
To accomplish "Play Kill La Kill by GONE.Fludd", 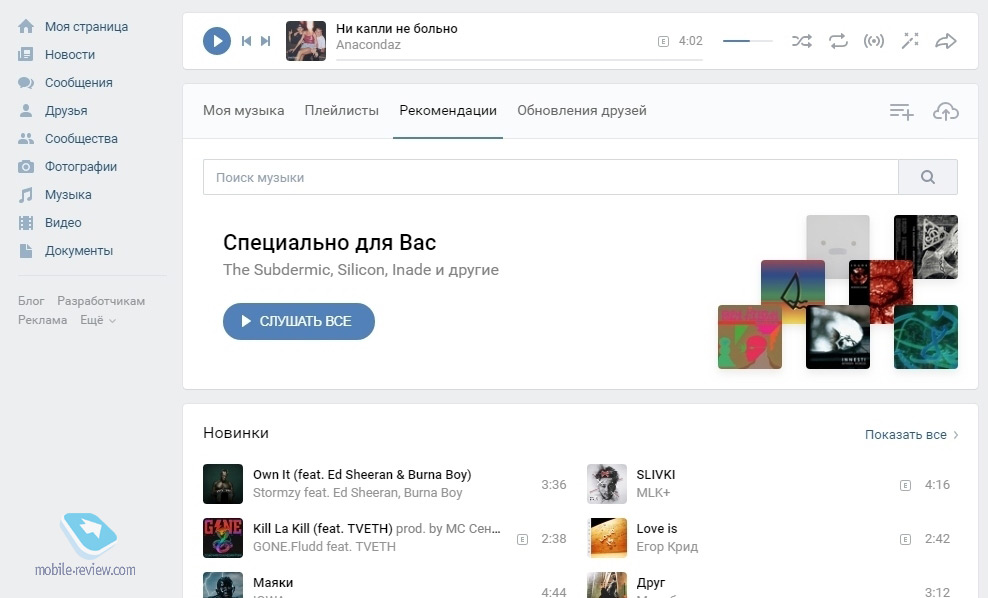I will pyautogui.click(x=223, y=538).
